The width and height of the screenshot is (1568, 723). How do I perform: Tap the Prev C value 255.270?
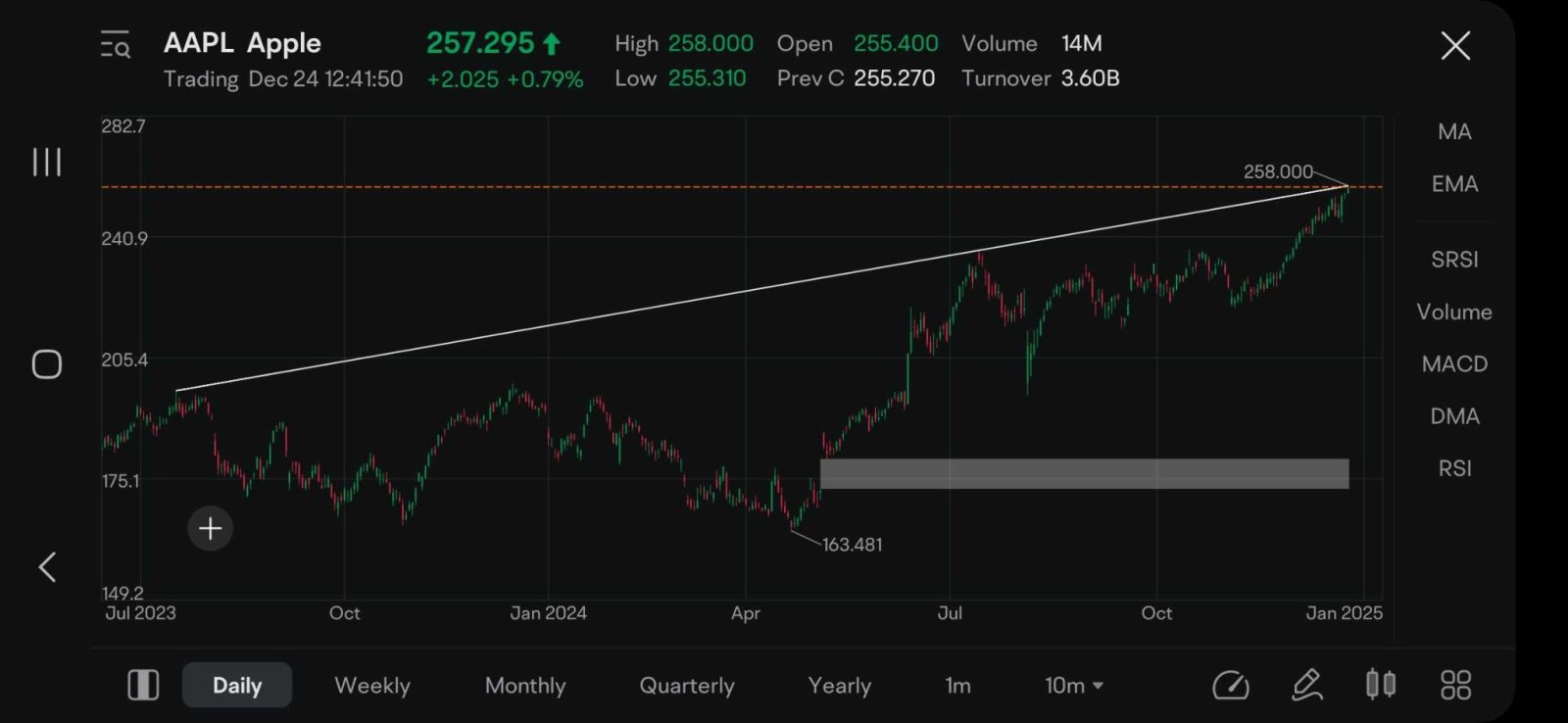click(x=894, y=78)
